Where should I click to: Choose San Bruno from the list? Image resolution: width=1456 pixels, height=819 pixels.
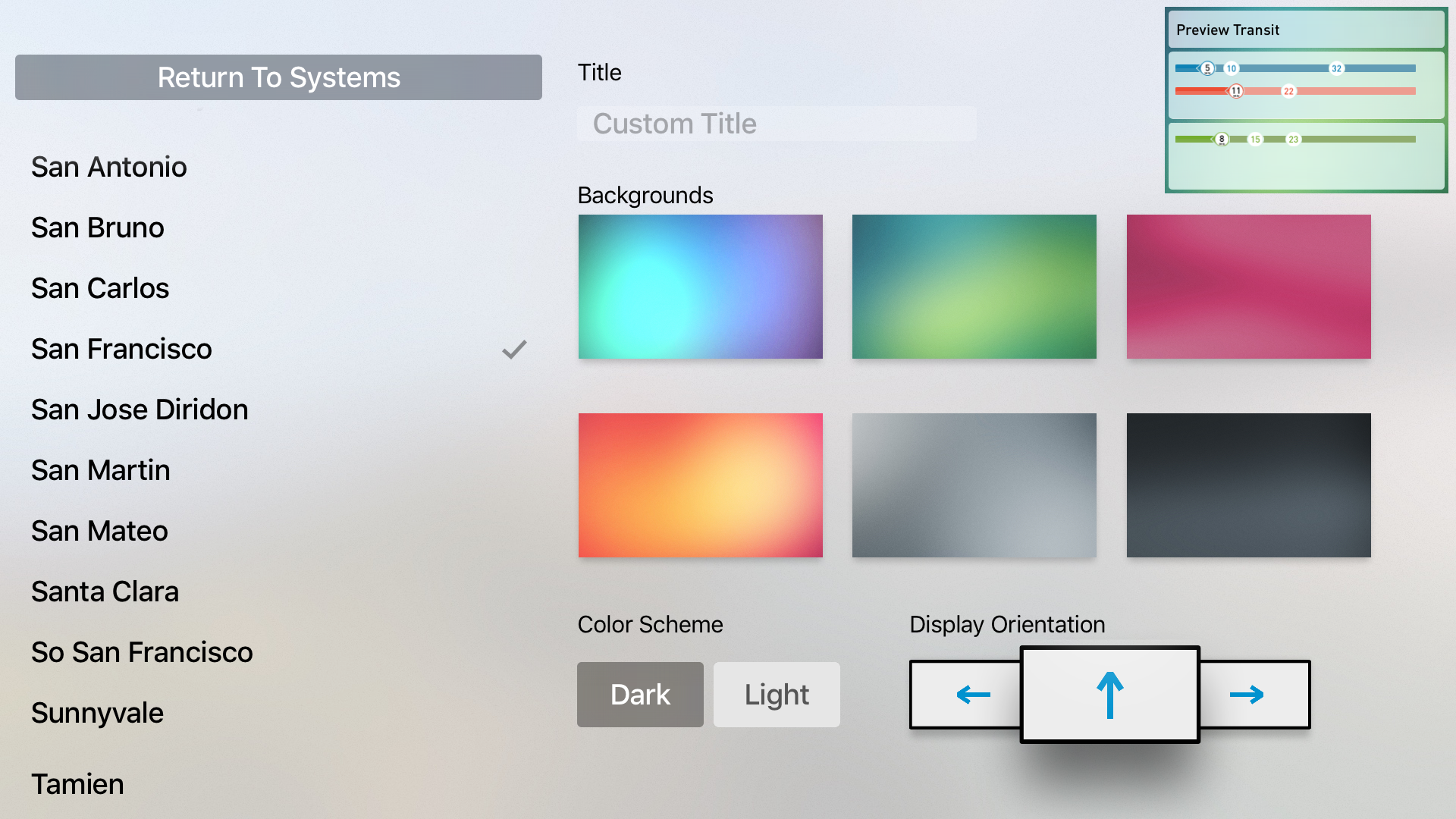[x=278, y=227]
